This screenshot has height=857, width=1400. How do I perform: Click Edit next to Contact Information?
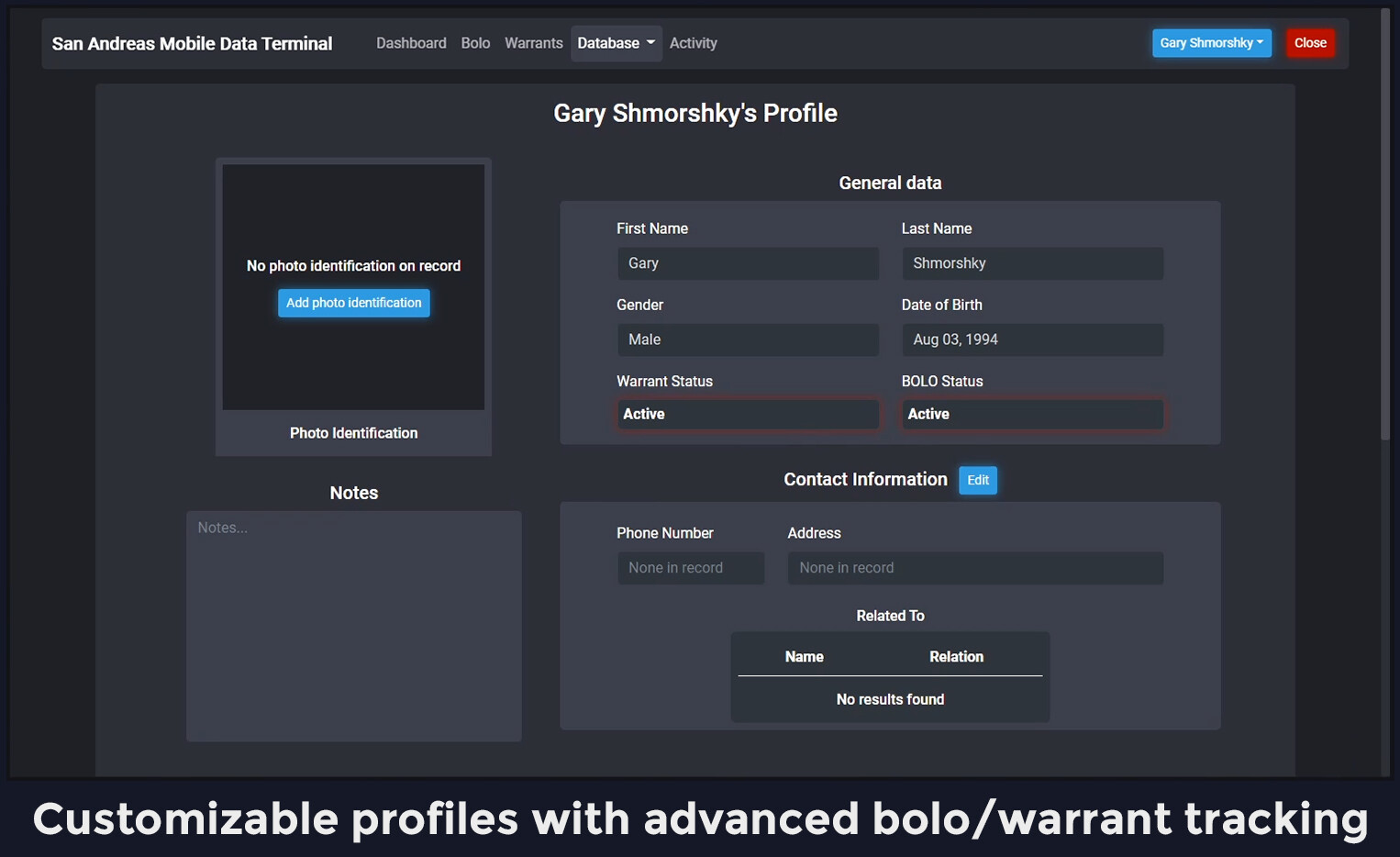(978, 480)
